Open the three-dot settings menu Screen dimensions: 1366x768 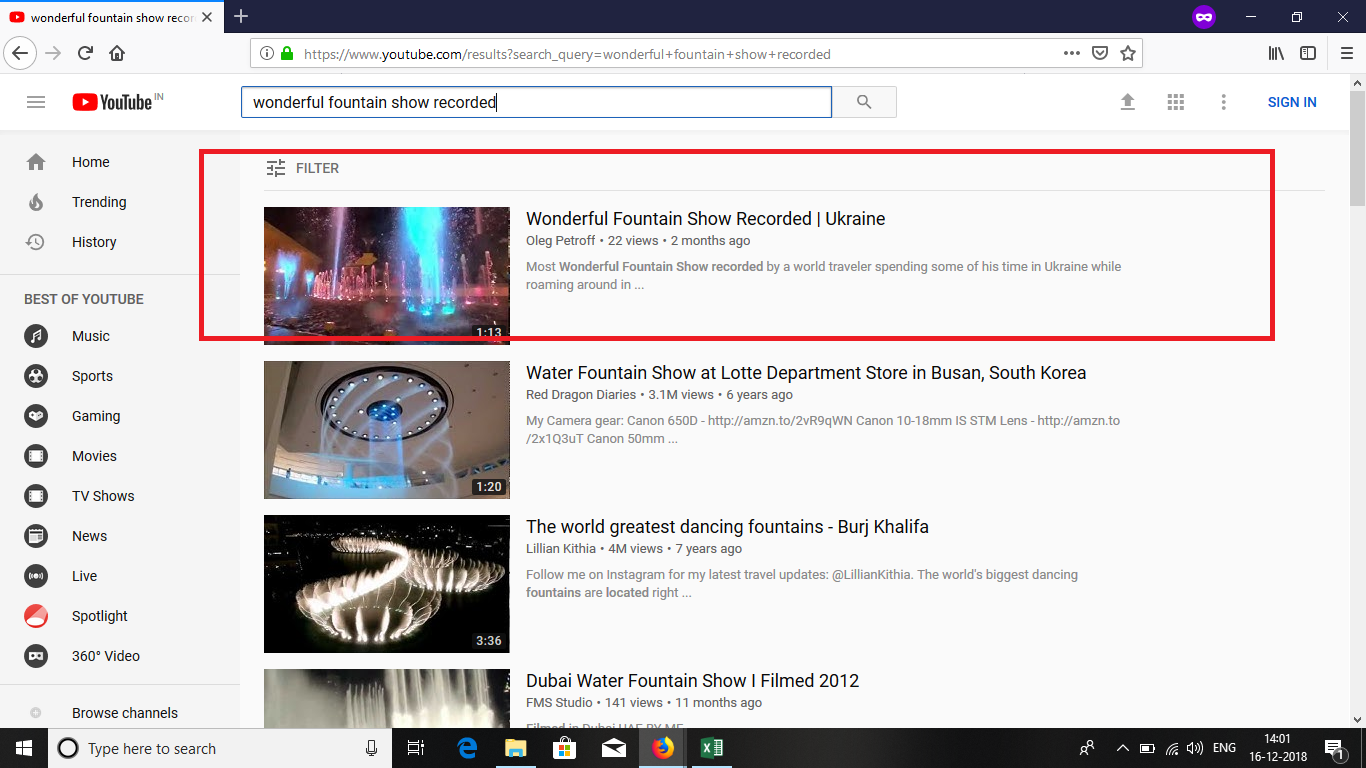pyautogui.click(x=1223, y=102)
